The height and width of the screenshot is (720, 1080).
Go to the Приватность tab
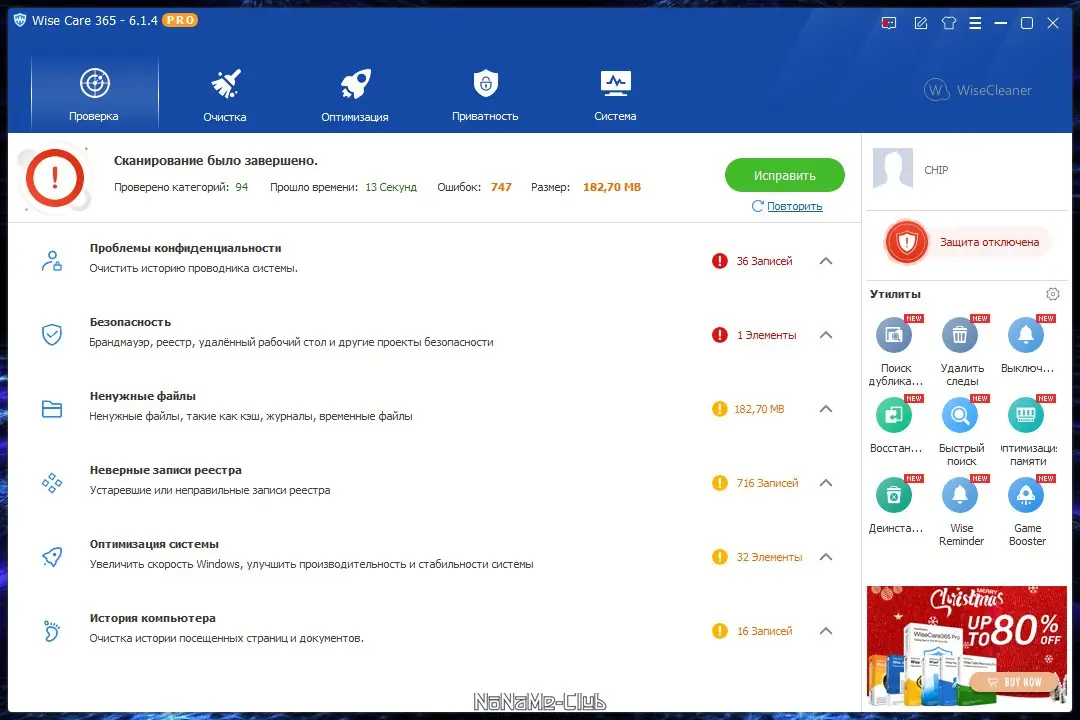coord(485,94)
